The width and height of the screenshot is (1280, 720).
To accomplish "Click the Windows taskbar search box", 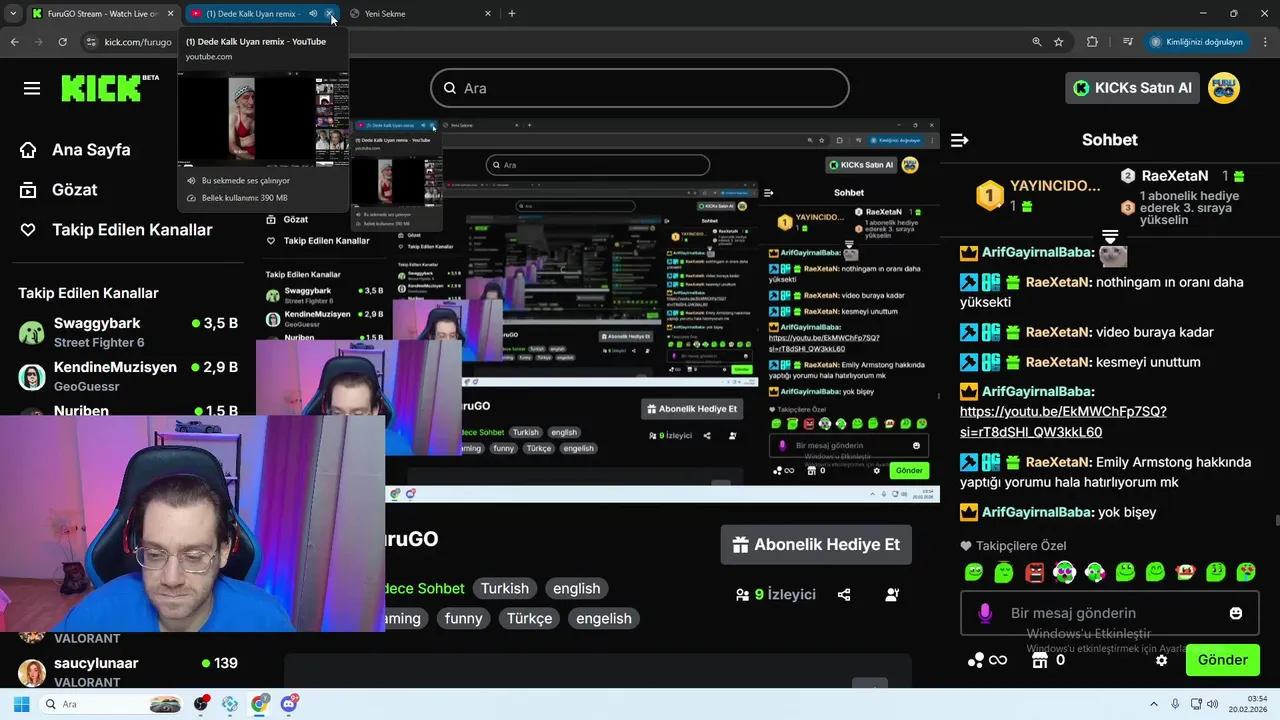I will (112, 704).
